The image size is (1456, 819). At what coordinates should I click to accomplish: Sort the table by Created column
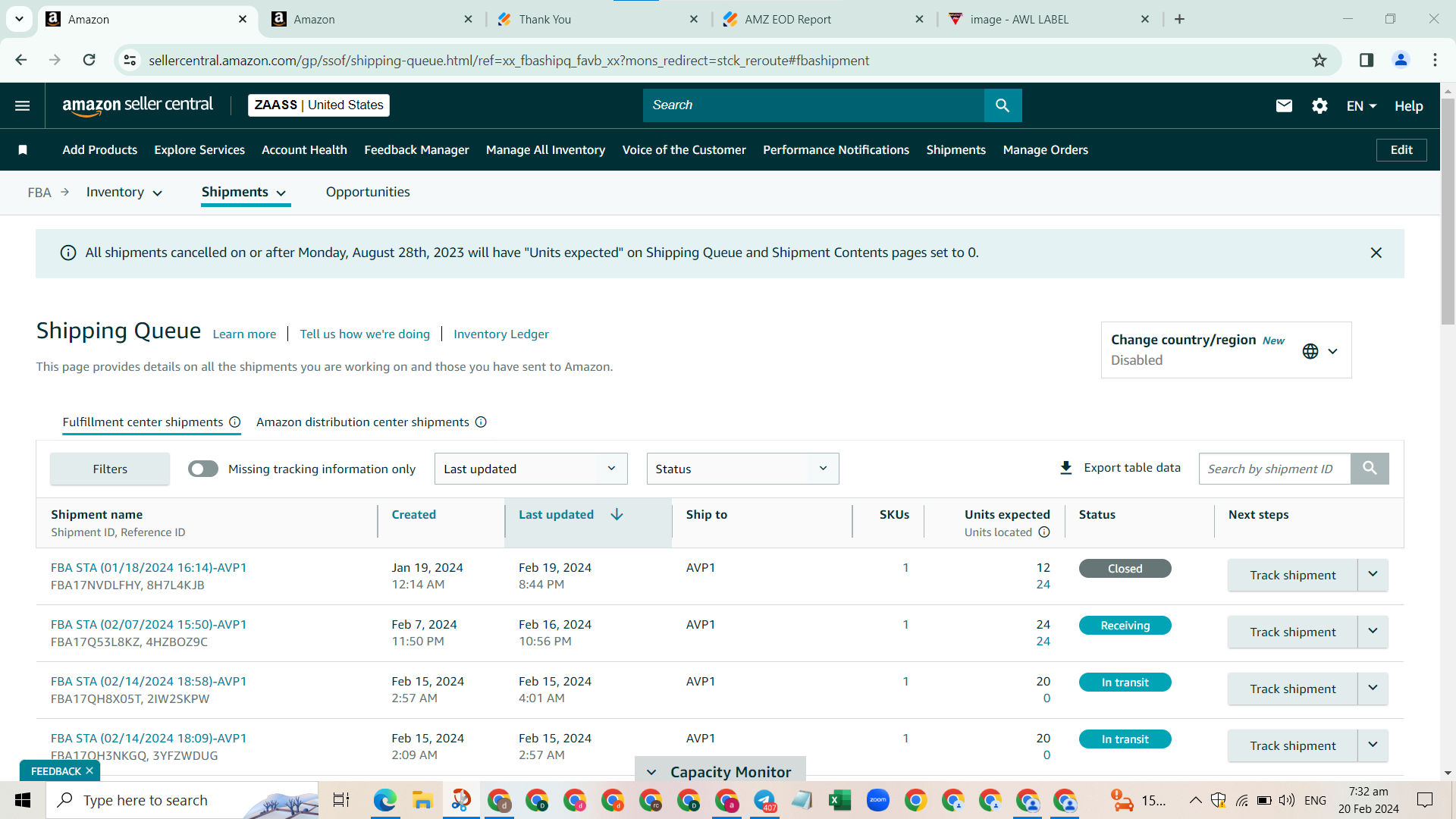tap(413, 515)
